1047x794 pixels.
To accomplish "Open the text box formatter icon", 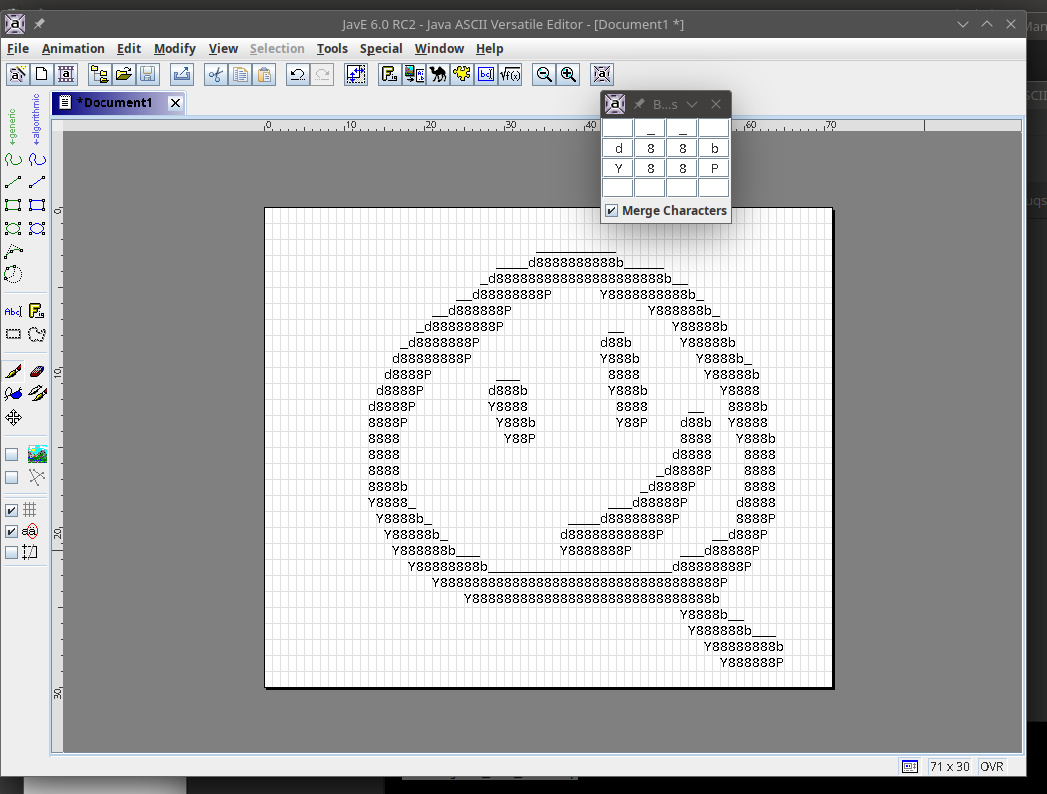I will click(485, 74).
